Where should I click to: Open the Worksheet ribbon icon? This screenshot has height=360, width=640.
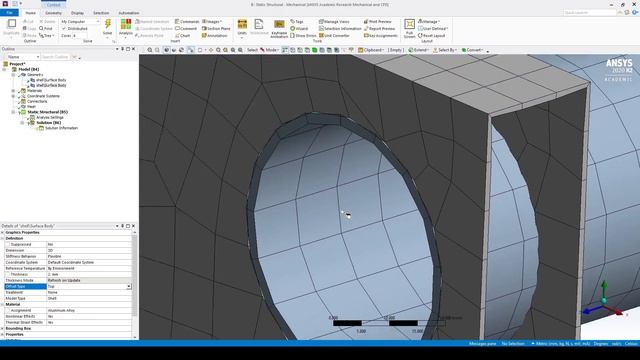[259, 24]
